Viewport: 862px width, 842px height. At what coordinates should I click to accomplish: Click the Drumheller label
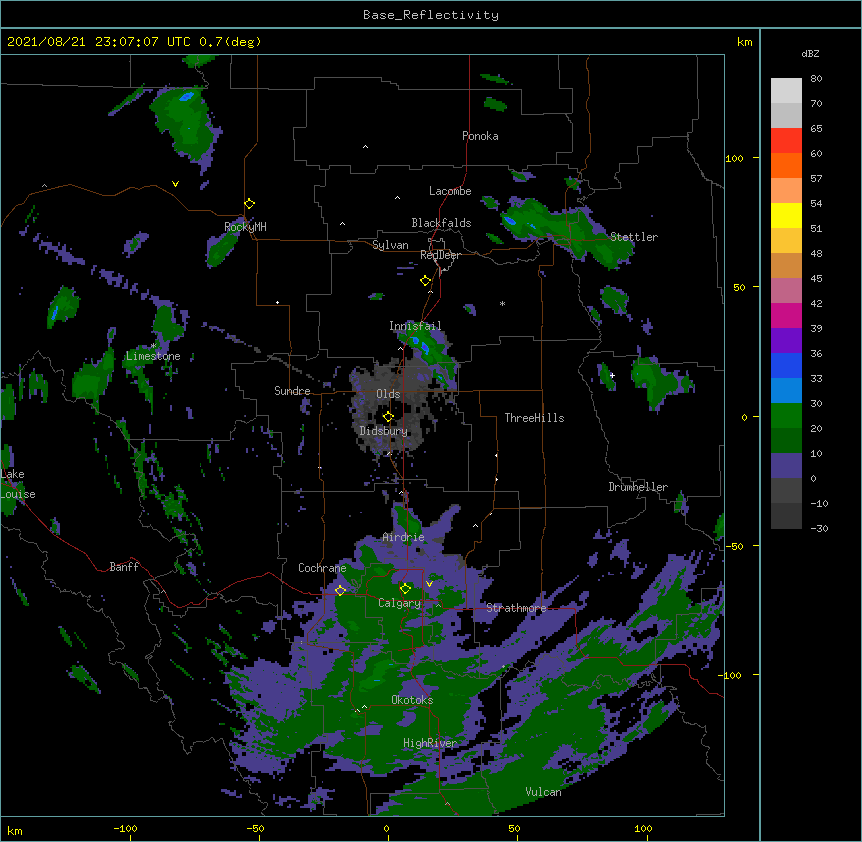point(638,487)
